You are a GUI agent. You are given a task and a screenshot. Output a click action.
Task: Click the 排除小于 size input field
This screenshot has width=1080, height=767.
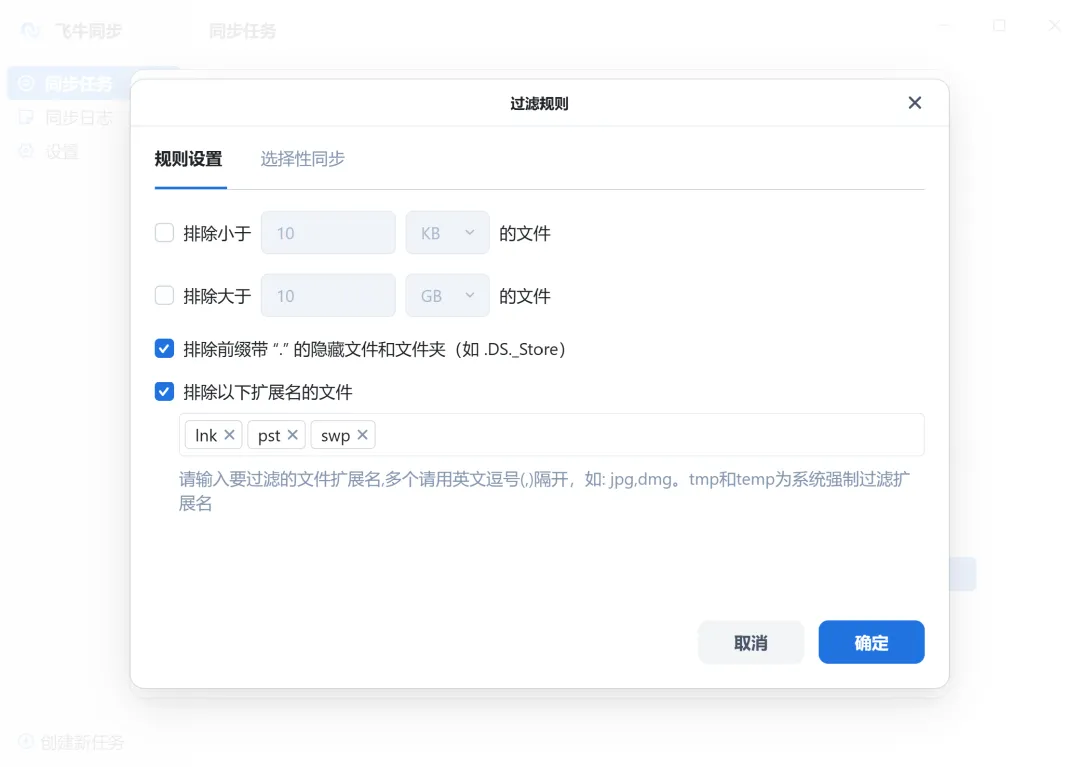point(328,233)
